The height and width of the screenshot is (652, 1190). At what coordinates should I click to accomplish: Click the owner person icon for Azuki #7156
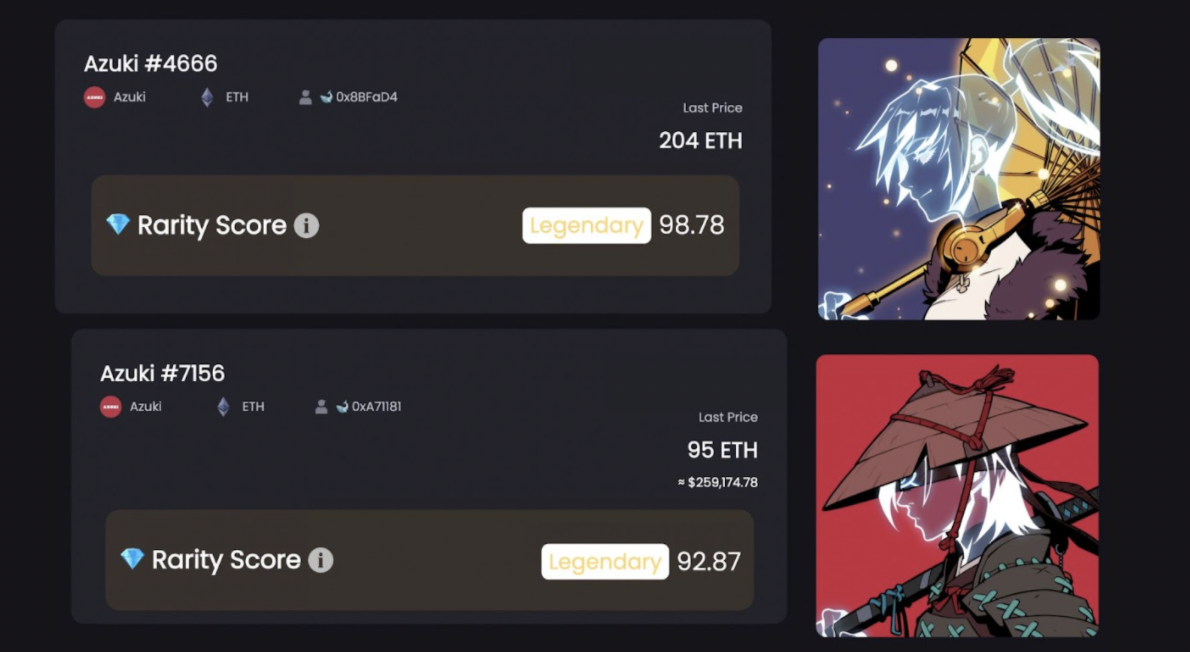tap(321, 407)
